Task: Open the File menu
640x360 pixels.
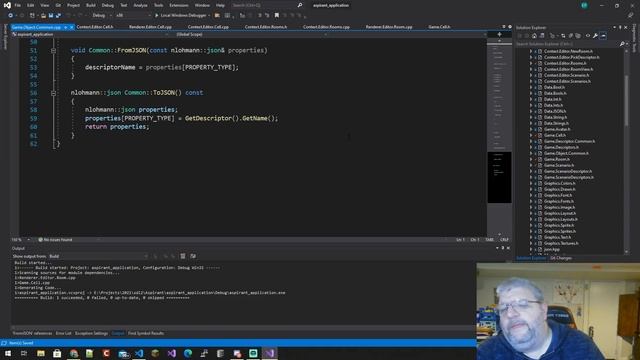Action: [18, 5]
